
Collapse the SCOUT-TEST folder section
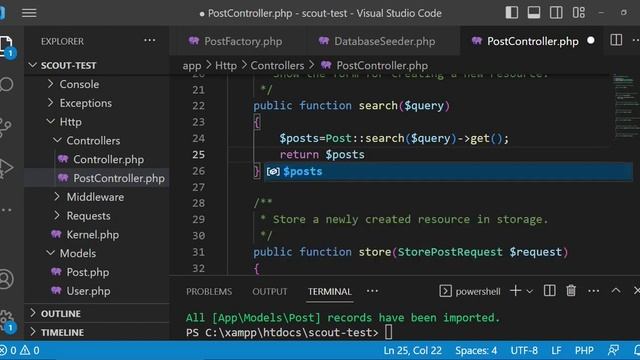click(97, 65)
